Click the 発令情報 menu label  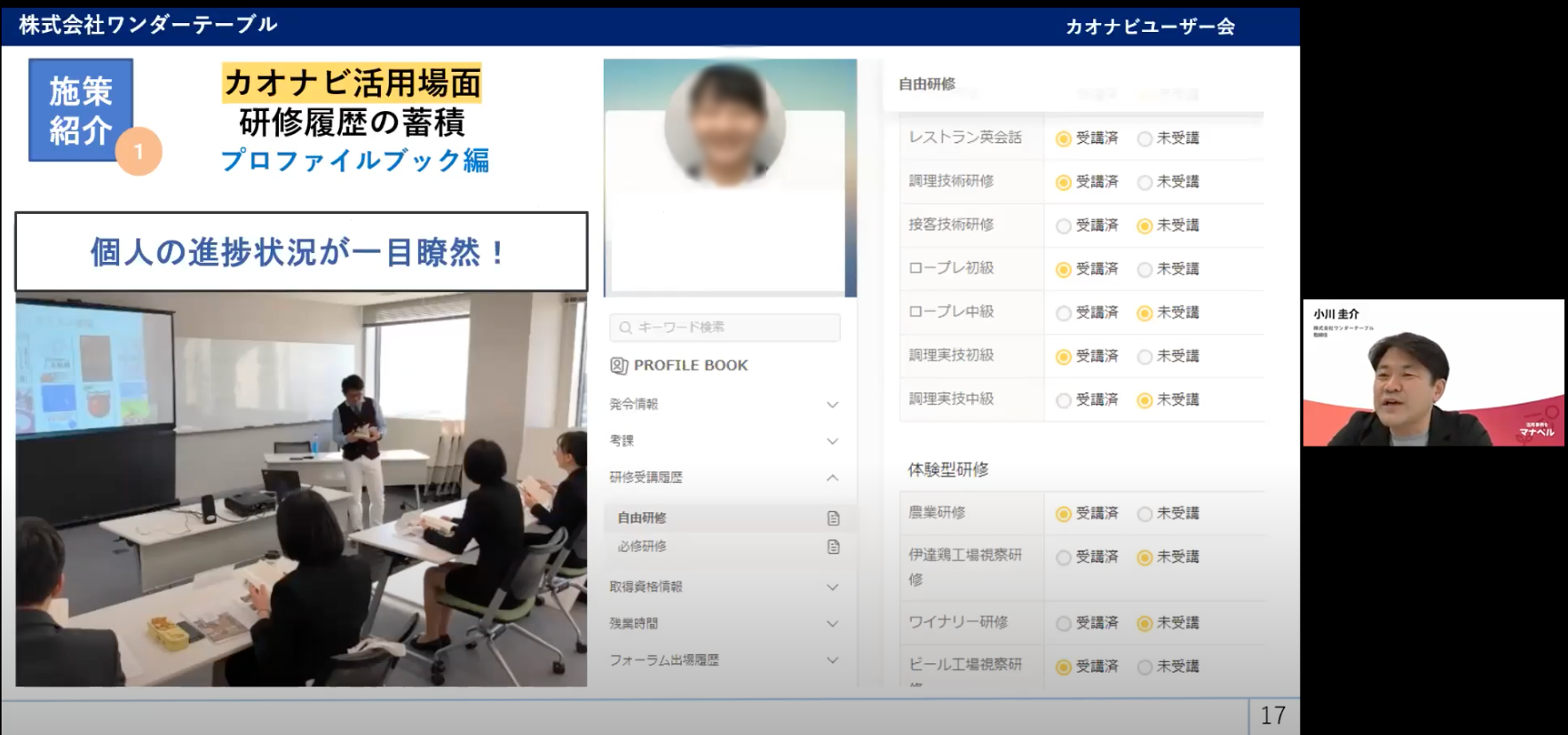633,404
